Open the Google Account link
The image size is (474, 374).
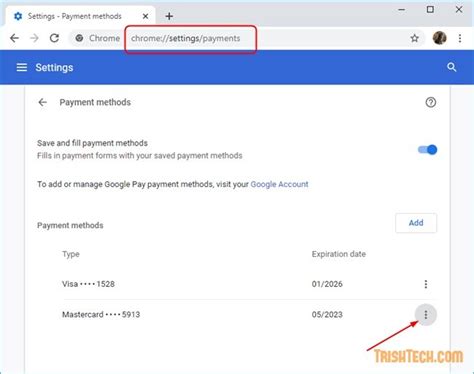pos(279,184)
